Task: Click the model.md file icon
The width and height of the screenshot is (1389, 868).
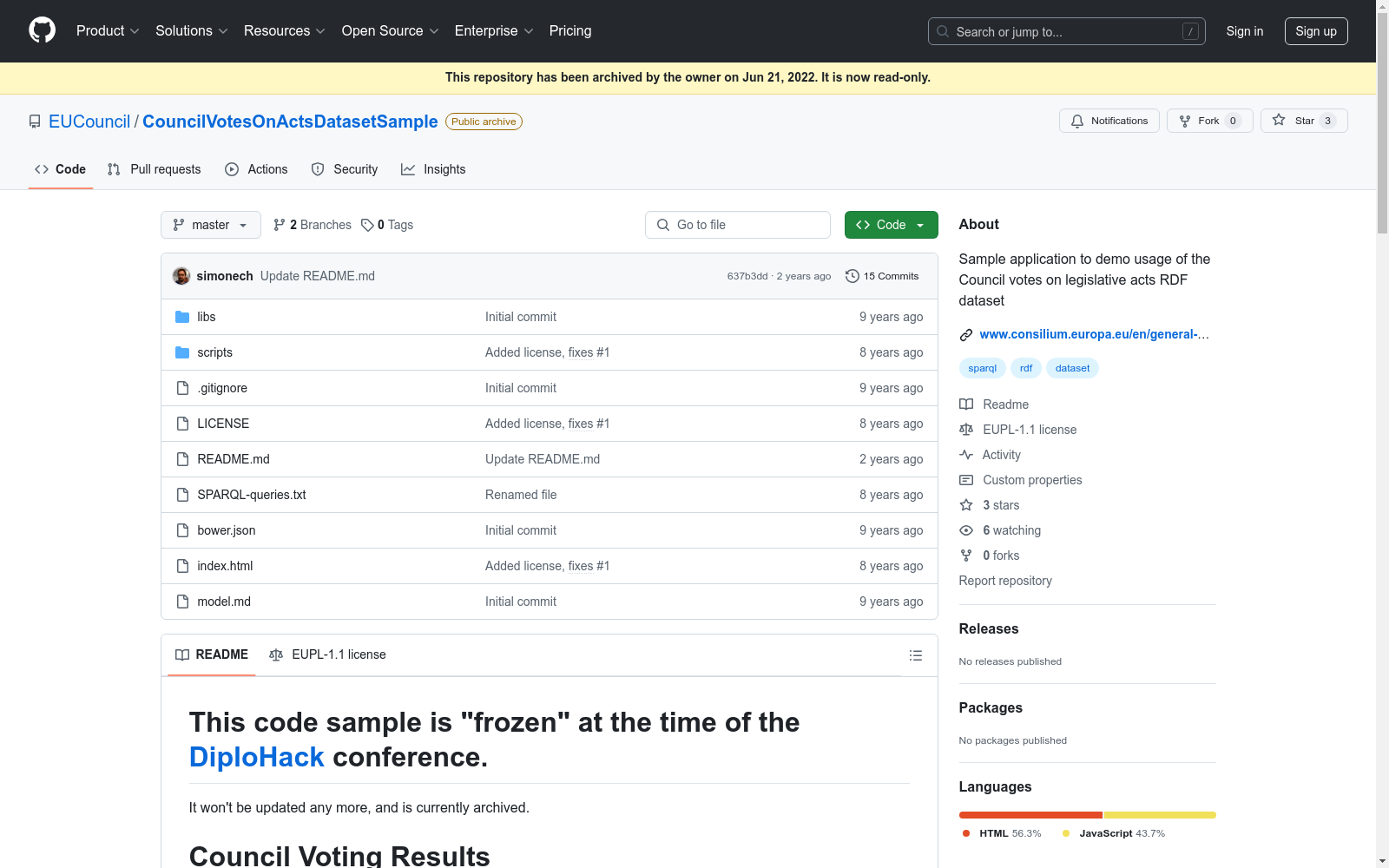Action: tap(182, 602)
